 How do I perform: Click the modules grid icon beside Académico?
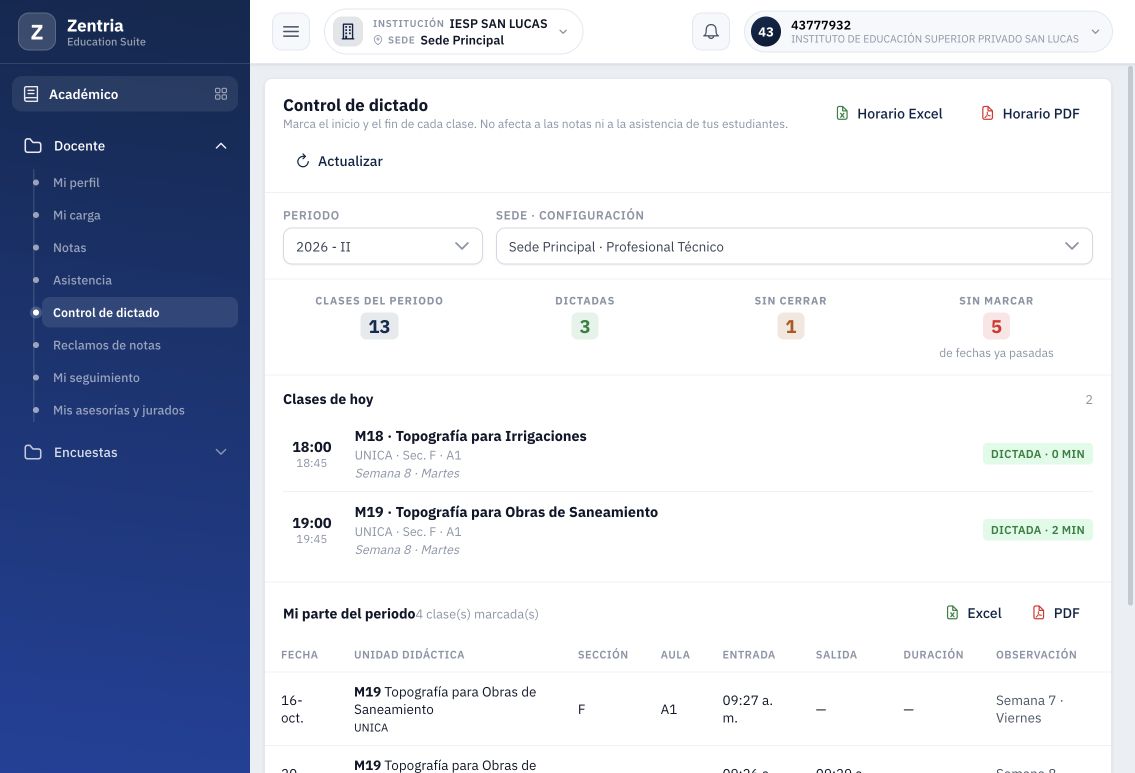point(221,94)
